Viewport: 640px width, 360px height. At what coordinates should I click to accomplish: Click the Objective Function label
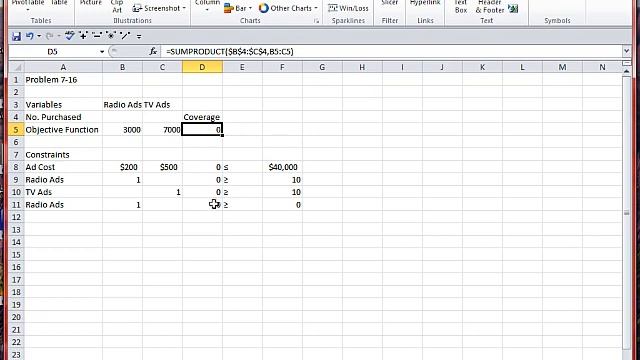[x=62, y=130]
